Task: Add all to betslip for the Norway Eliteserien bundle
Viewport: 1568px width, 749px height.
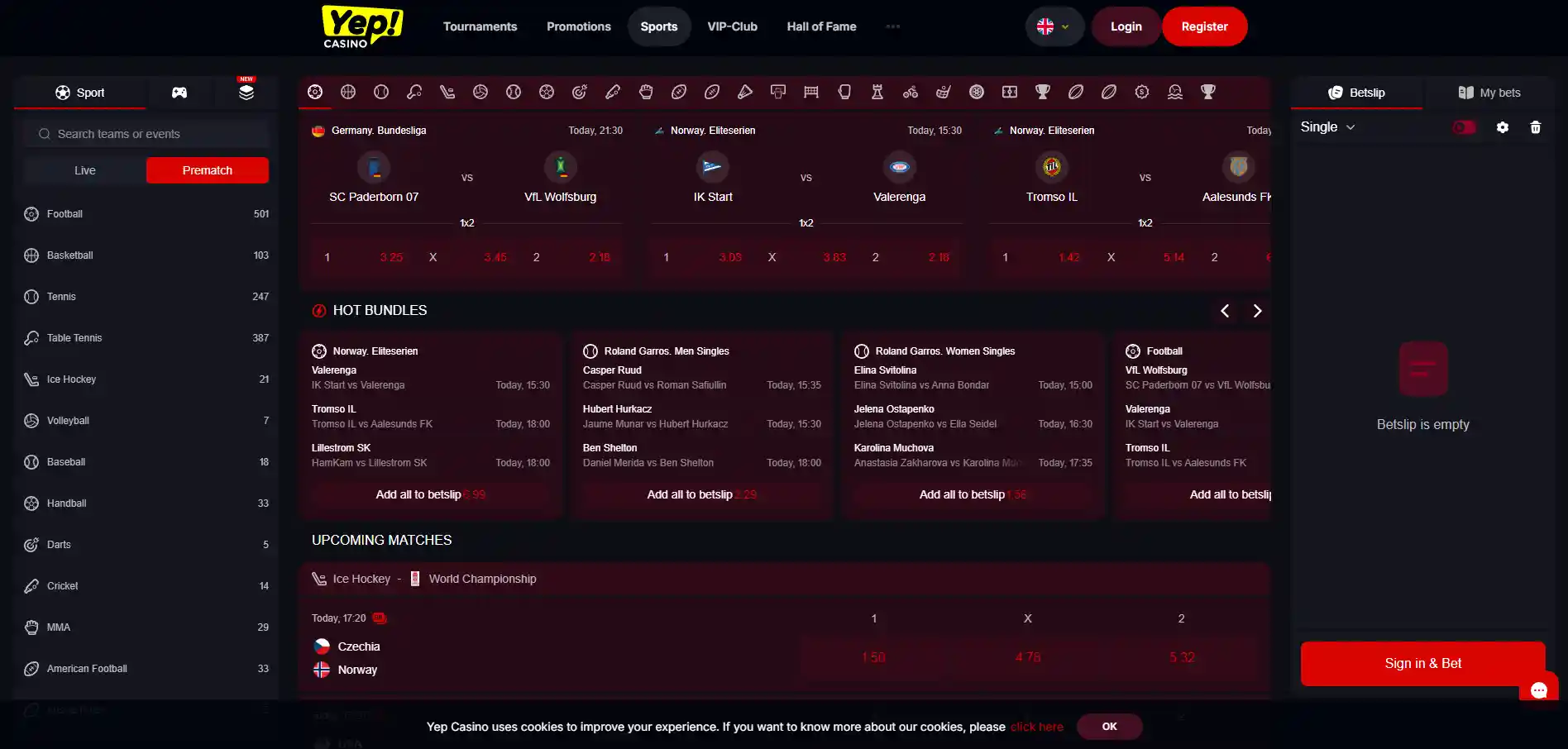Action: [x=431, y=494]
